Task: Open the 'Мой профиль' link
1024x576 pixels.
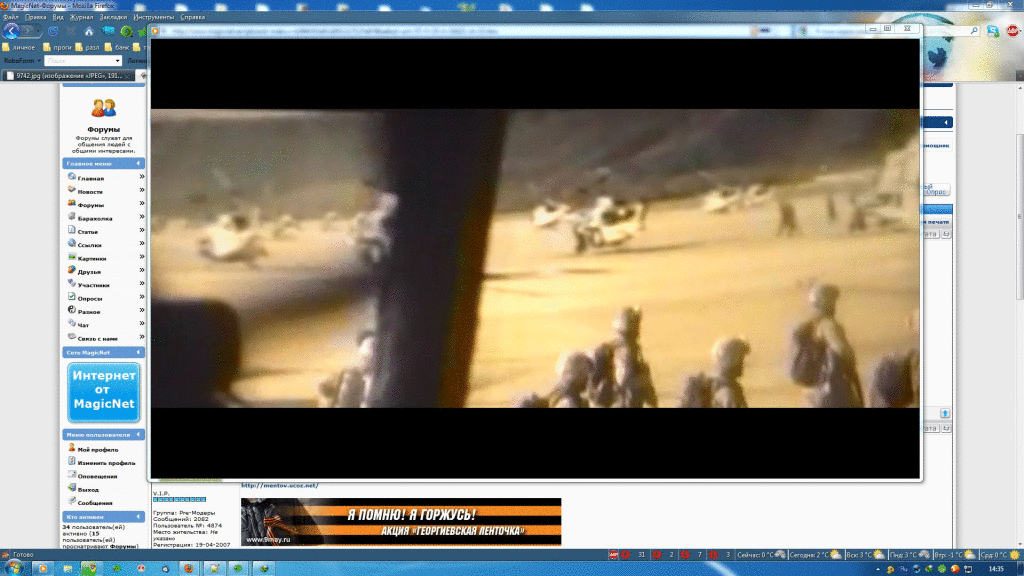Action: pos(98,450)
